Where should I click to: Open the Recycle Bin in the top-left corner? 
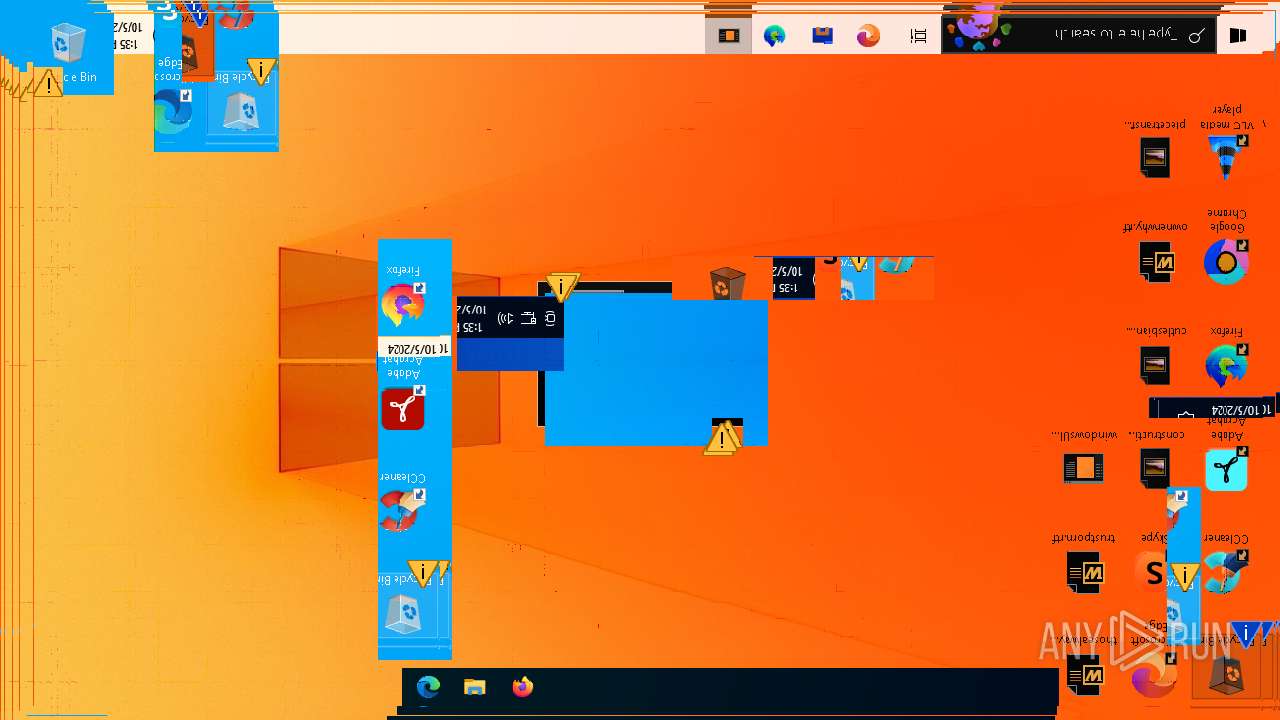(x=68, y=42)
